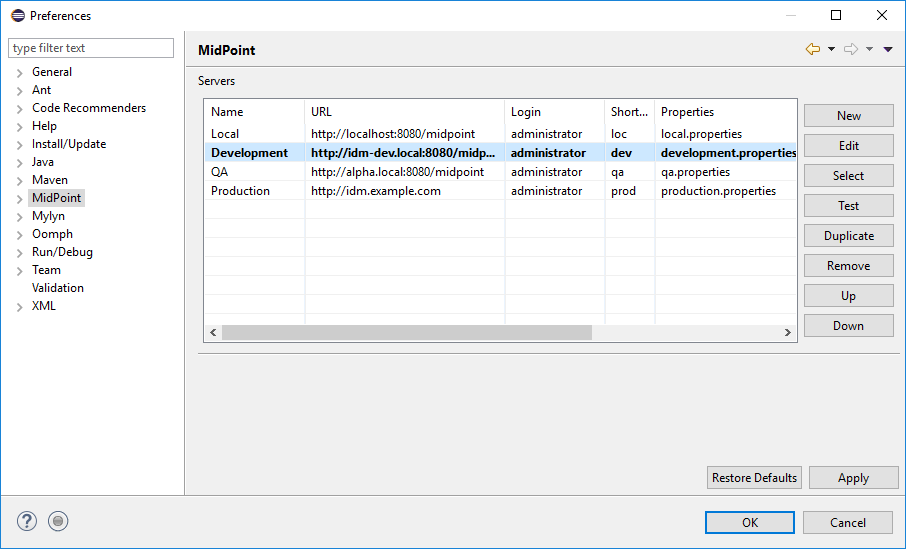Click the table scrollbar right arrow
906x549 pixels.
point(788,332)
